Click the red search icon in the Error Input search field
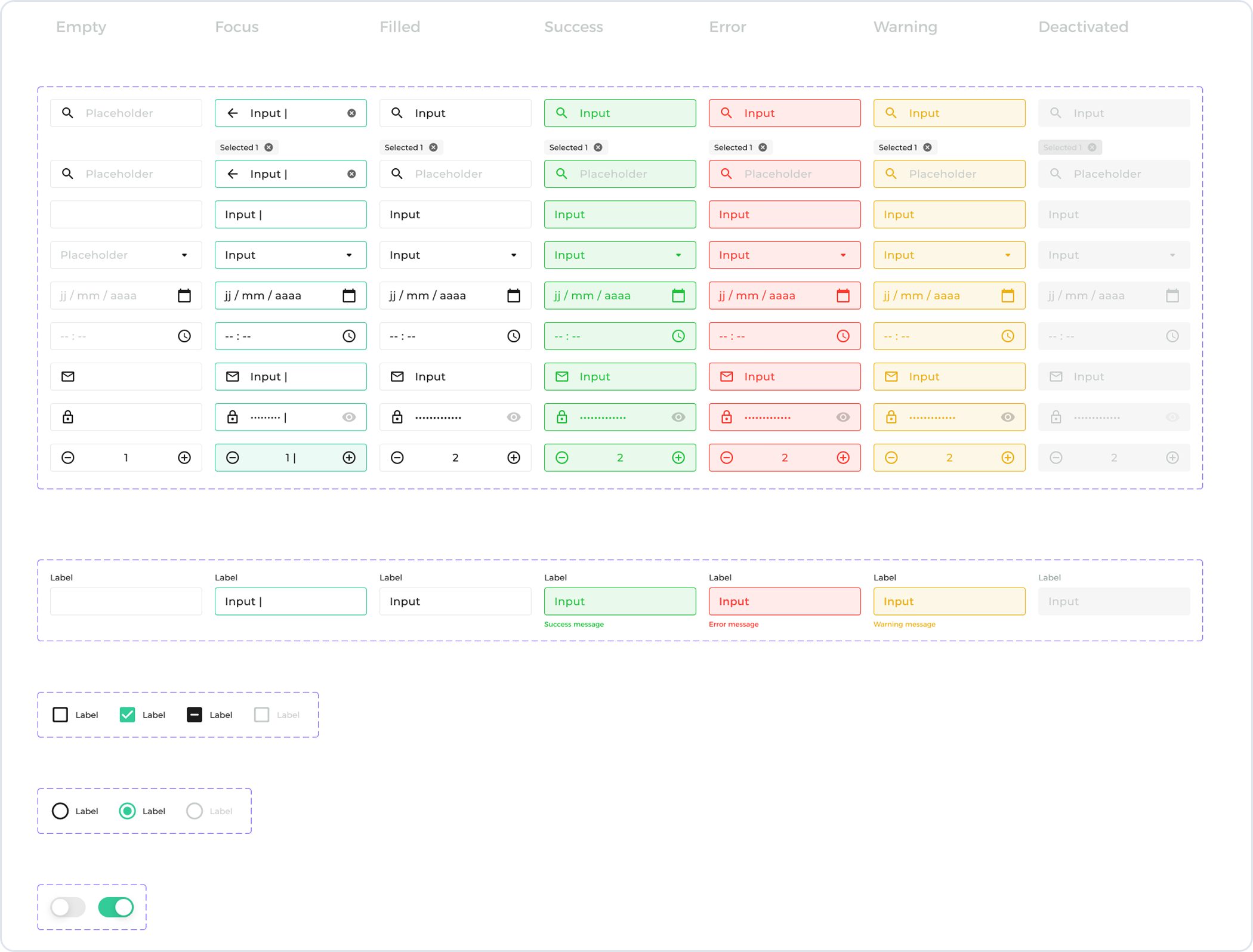1253x952 pixels. [x=726, y=113]
